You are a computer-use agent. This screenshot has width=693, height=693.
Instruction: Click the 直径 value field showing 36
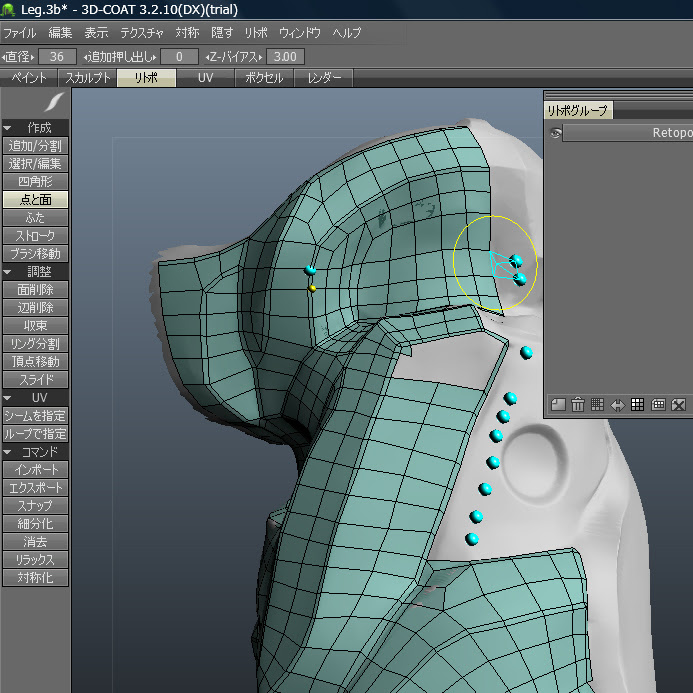tap(59, 57)
